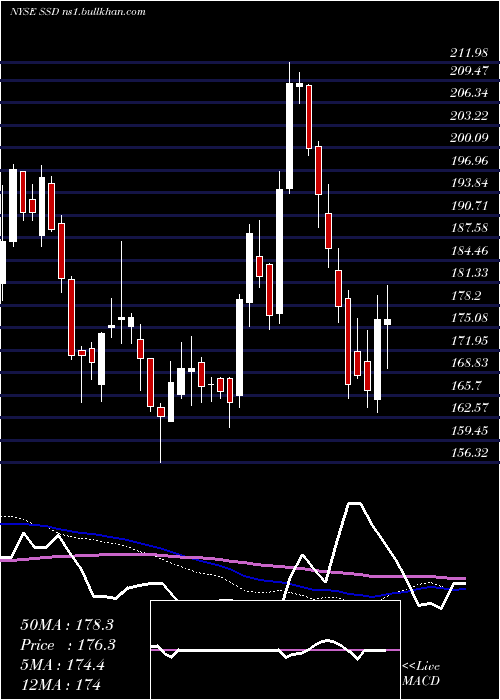Select the 206.34 price level label

470,93
